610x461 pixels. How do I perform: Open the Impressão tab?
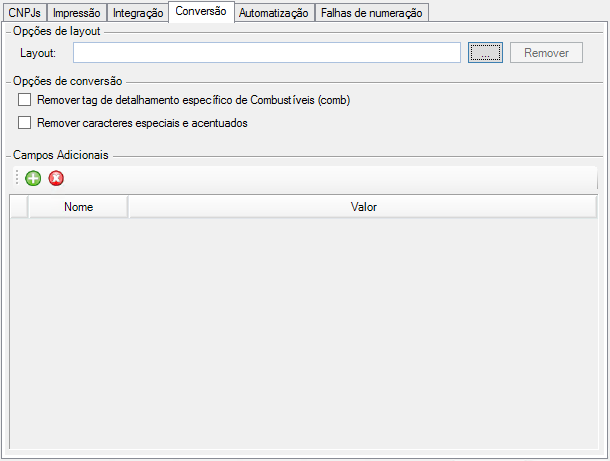(76, 13)
